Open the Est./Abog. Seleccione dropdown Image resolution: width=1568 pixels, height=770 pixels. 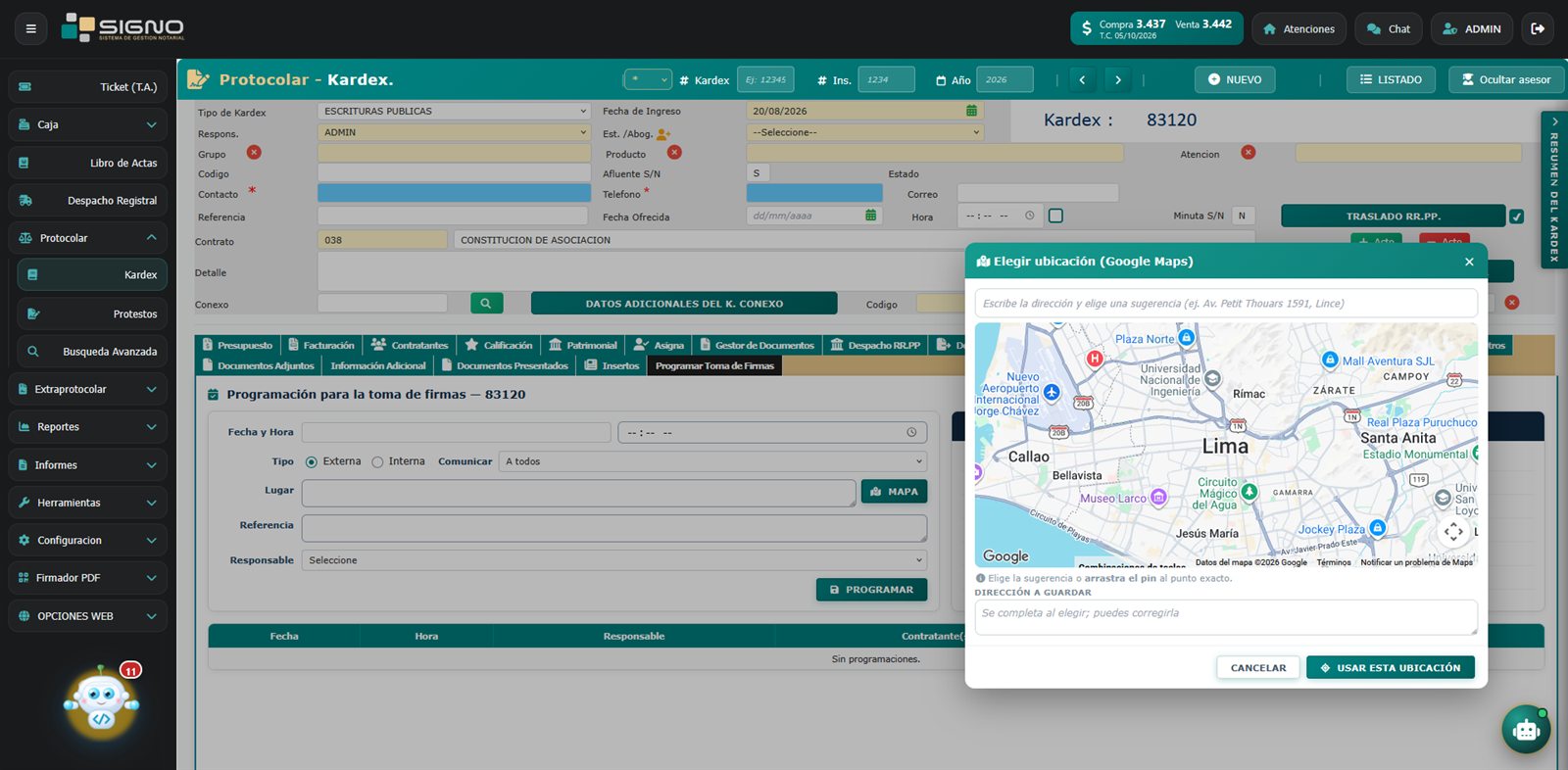coord(865,132)
